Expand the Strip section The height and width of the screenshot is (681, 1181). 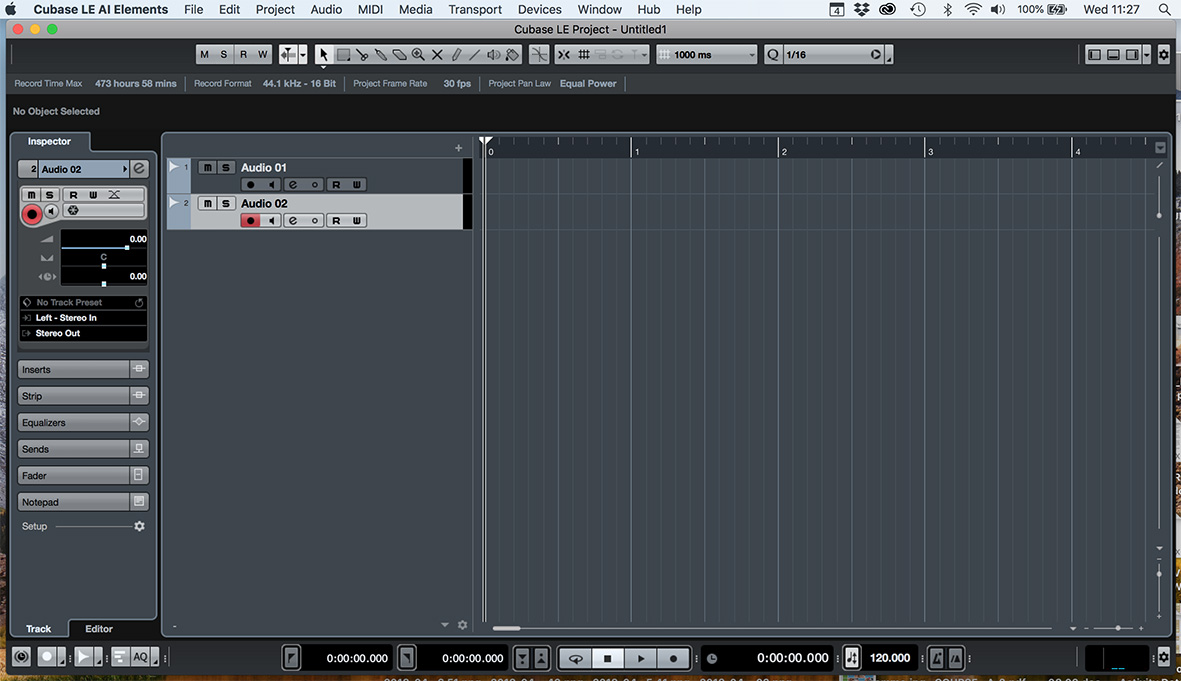pyautogui.click(x=74, y=395)
